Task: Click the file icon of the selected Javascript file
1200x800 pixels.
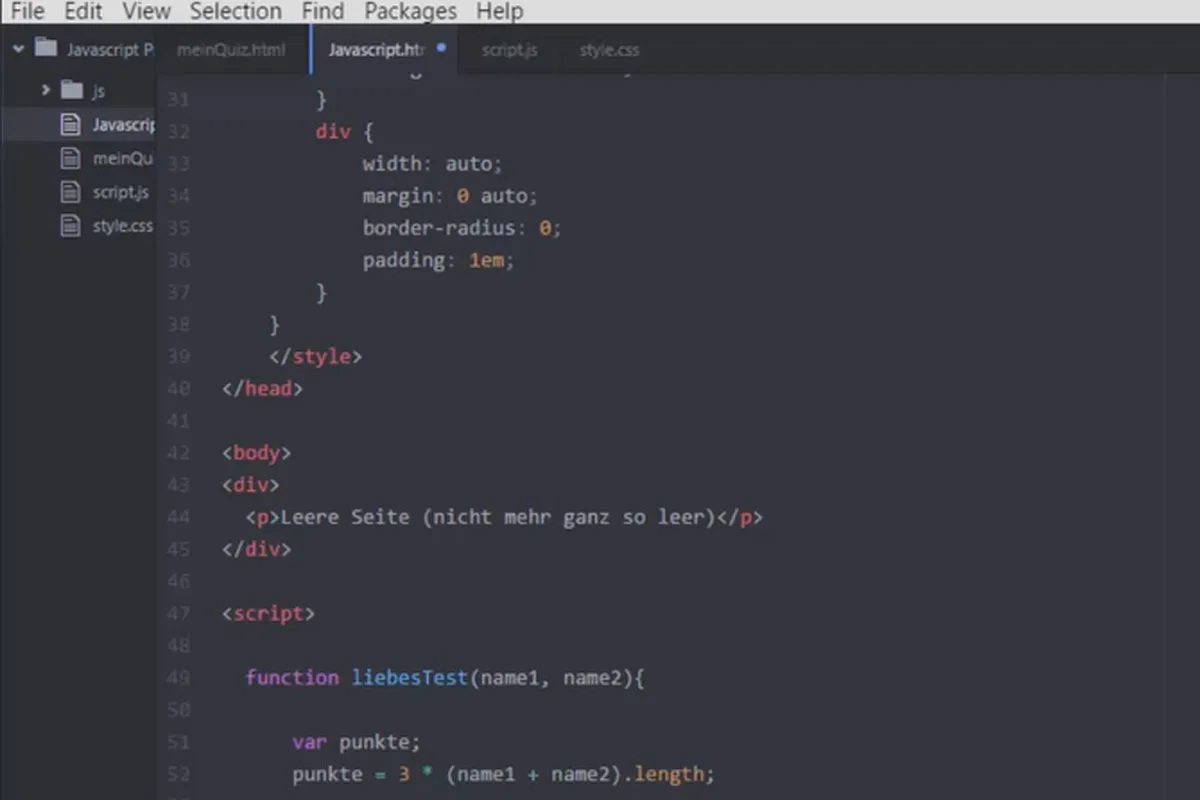Action: (x=70, y=124)
